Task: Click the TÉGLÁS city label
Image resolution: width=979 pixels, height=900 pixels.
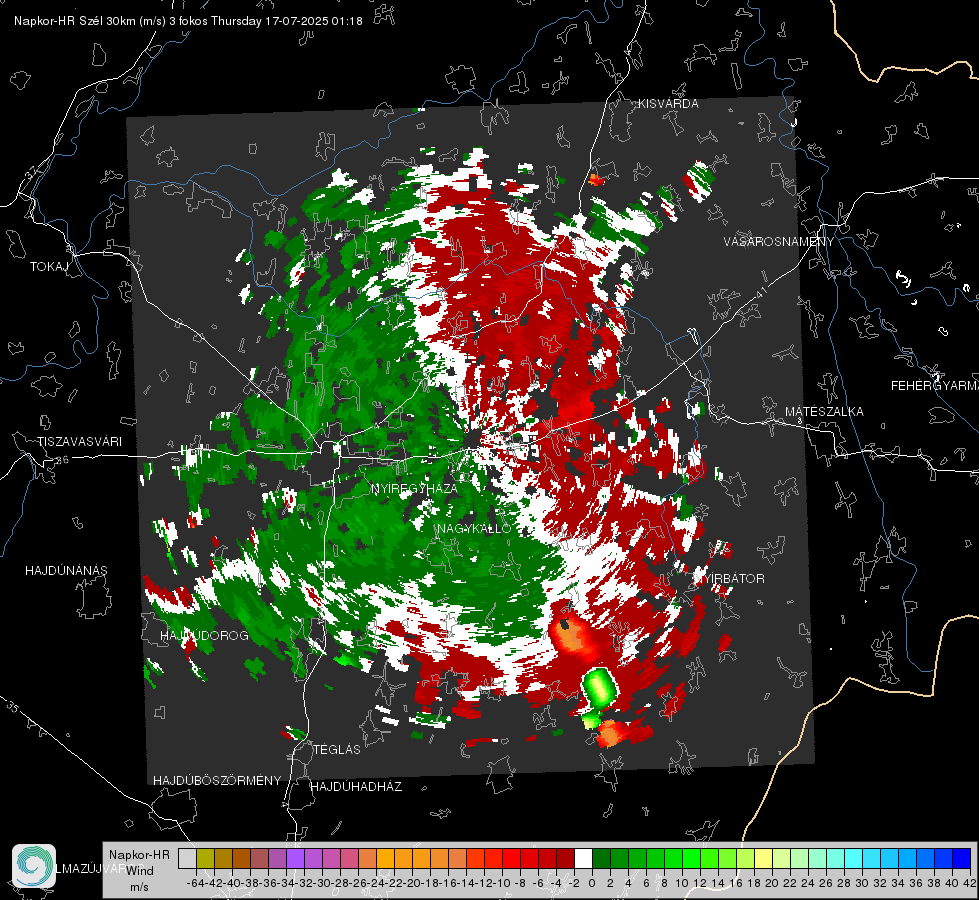Action: point(337,750)
